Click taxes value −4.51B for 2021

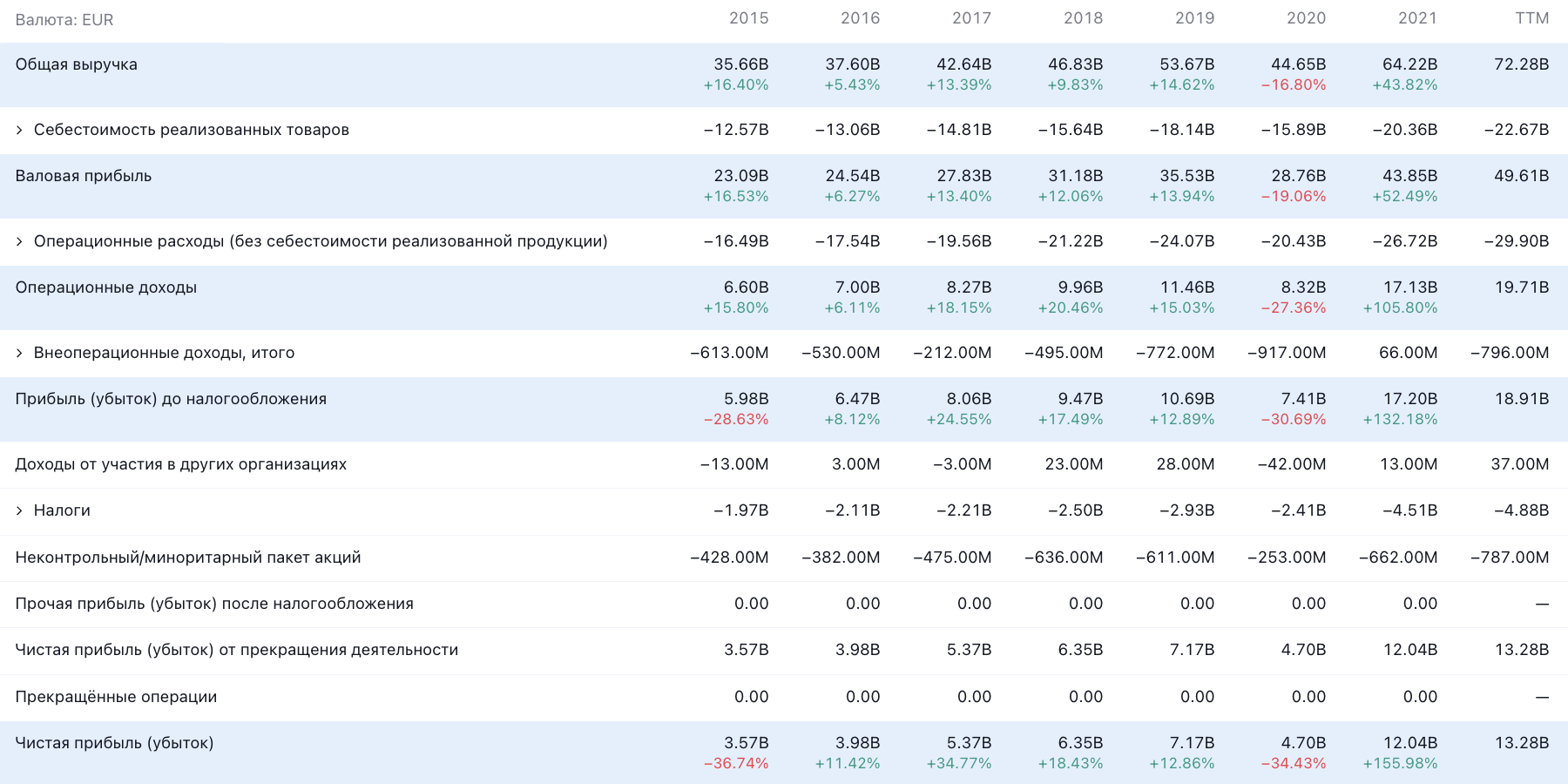click(1410, 510)
